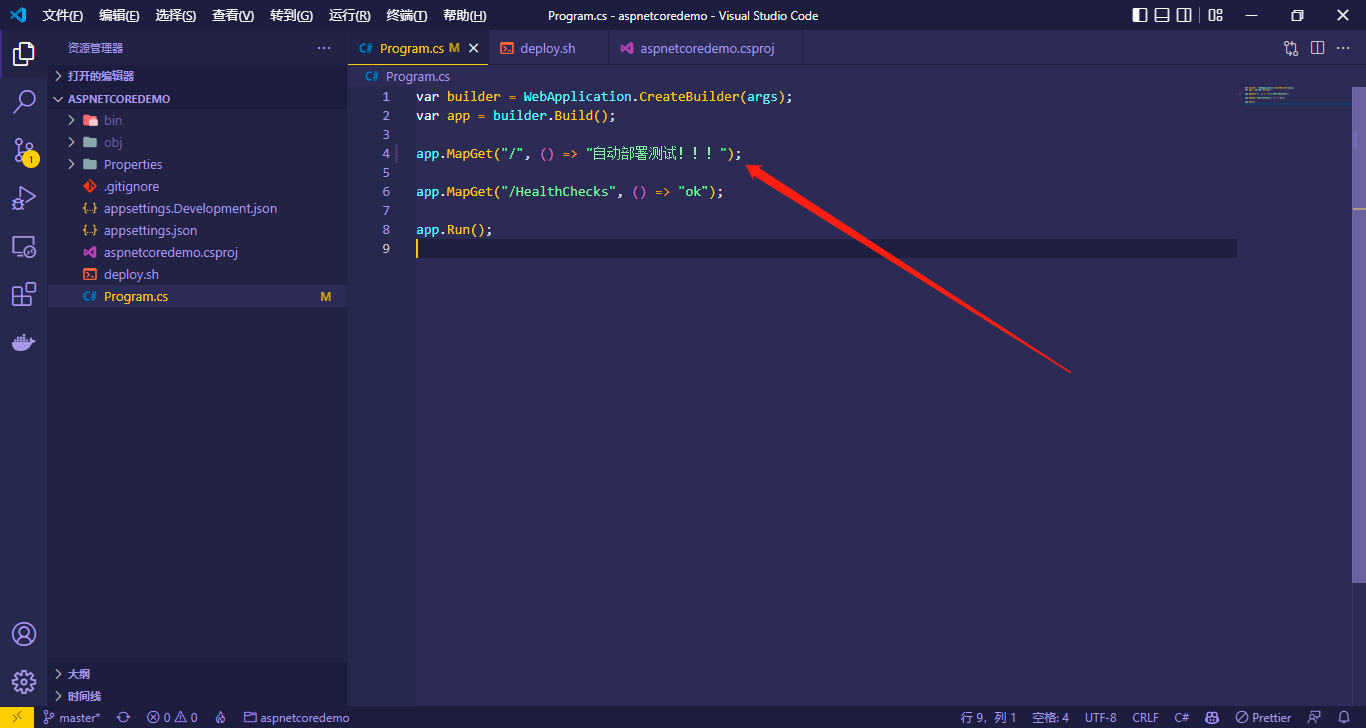Screen dimensions: 1366x728
Task: Click the flame icon in status bar
Action: coord(221,717)
